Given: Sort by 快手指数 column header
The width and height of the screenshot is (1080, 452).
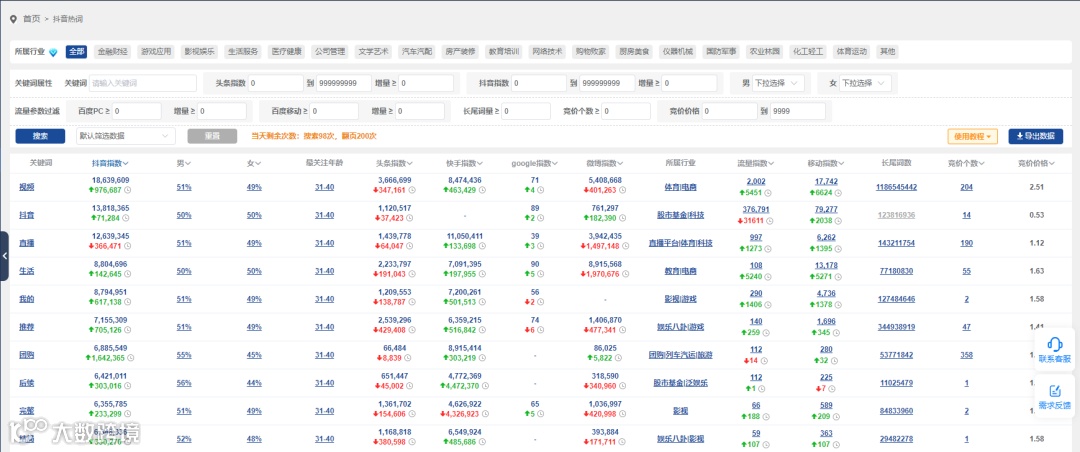Looking at the screenshot, I should pyautogui.click(x=464, y=163).
